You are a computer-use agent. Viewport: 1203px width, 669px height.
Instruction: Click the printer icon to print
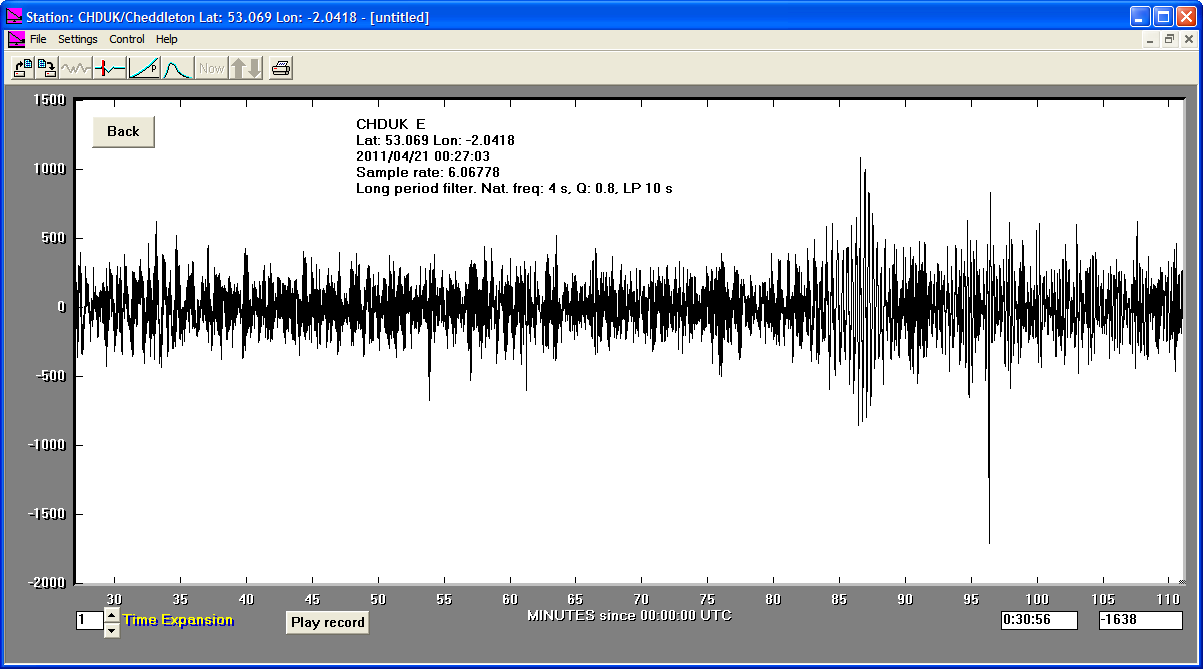pos(281,68)
